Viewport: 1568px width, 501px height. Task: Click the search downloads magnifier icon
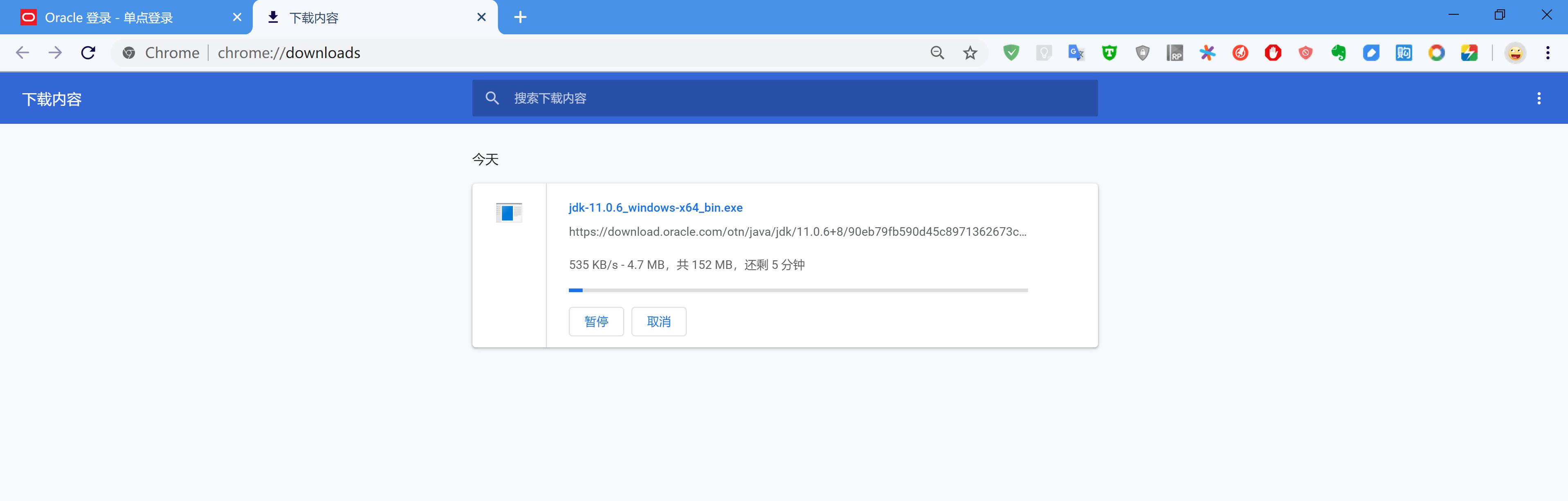click(x=493, y=98)
